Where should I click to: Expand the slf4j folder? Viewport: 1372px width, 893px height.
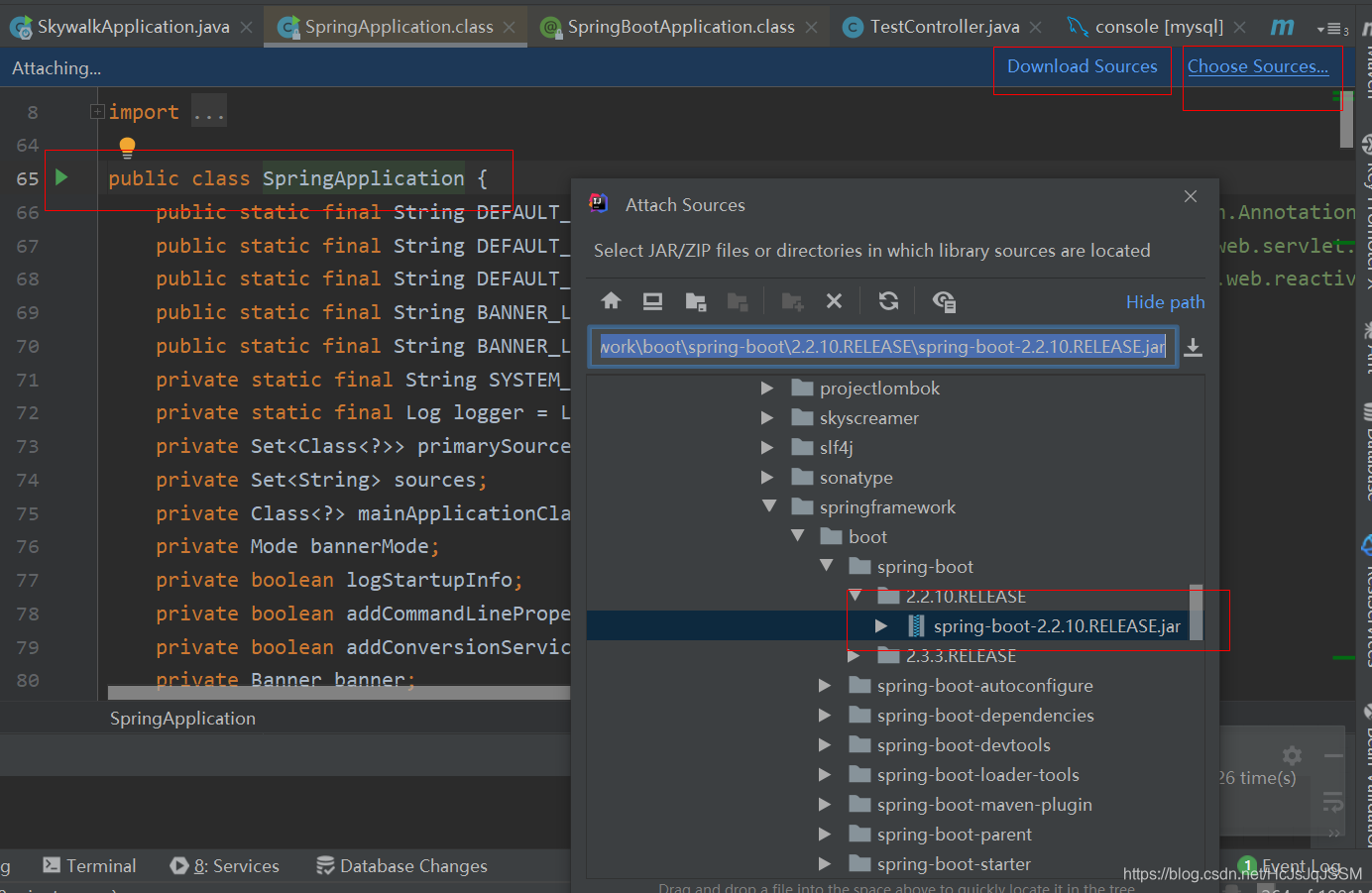[x=767, y=448]
